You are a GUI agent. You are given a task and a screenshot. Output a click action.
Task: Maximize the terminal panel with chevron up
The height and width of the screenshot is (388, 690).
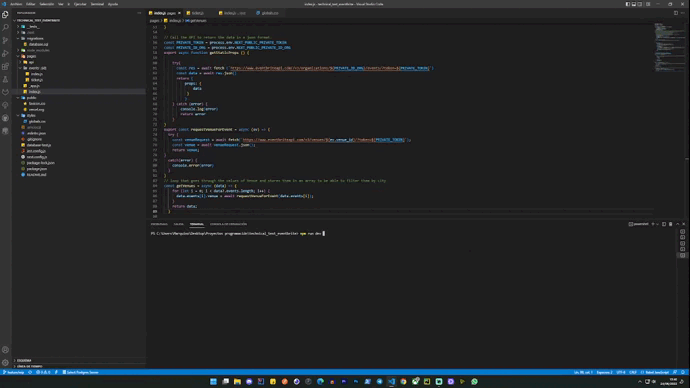pos(677,224)
